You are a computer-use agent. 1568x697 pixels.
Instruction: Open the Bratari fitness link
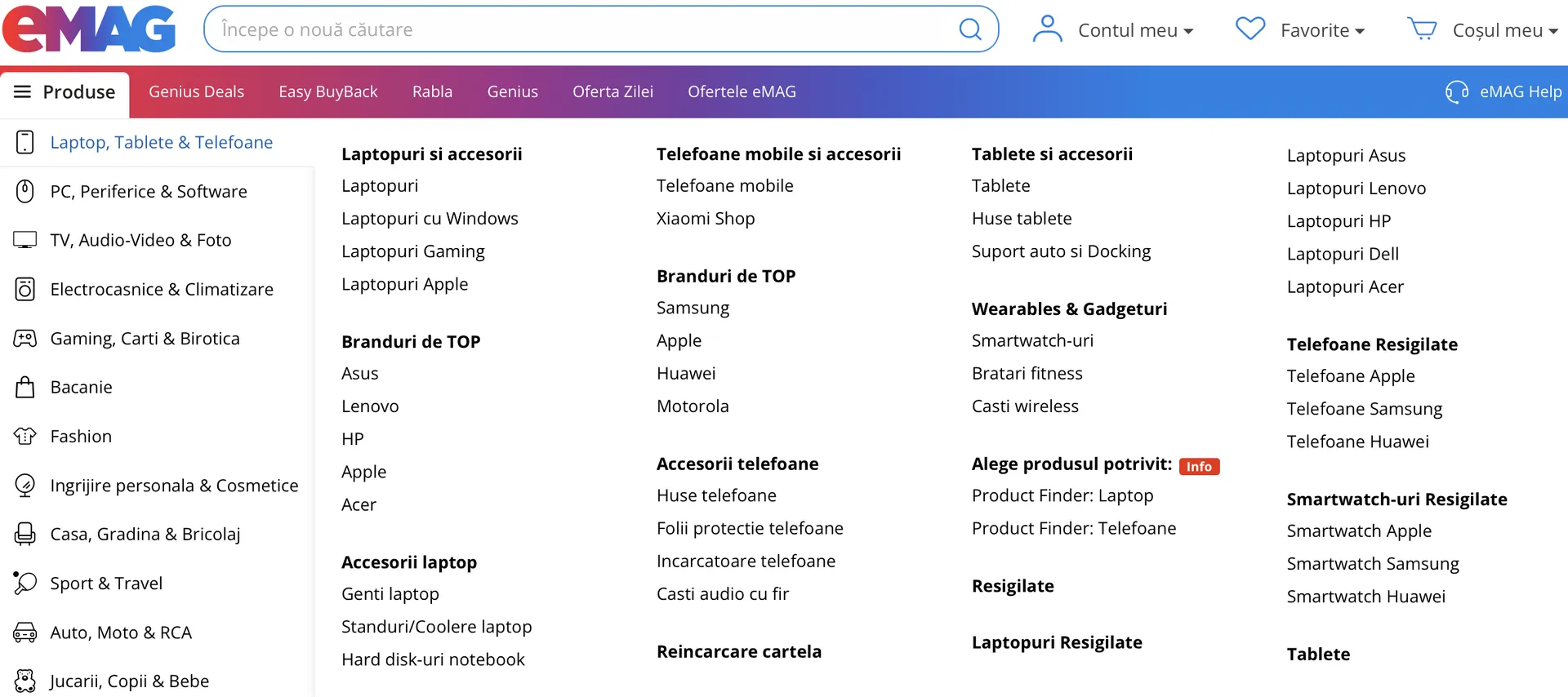(x=1027, y=373)
